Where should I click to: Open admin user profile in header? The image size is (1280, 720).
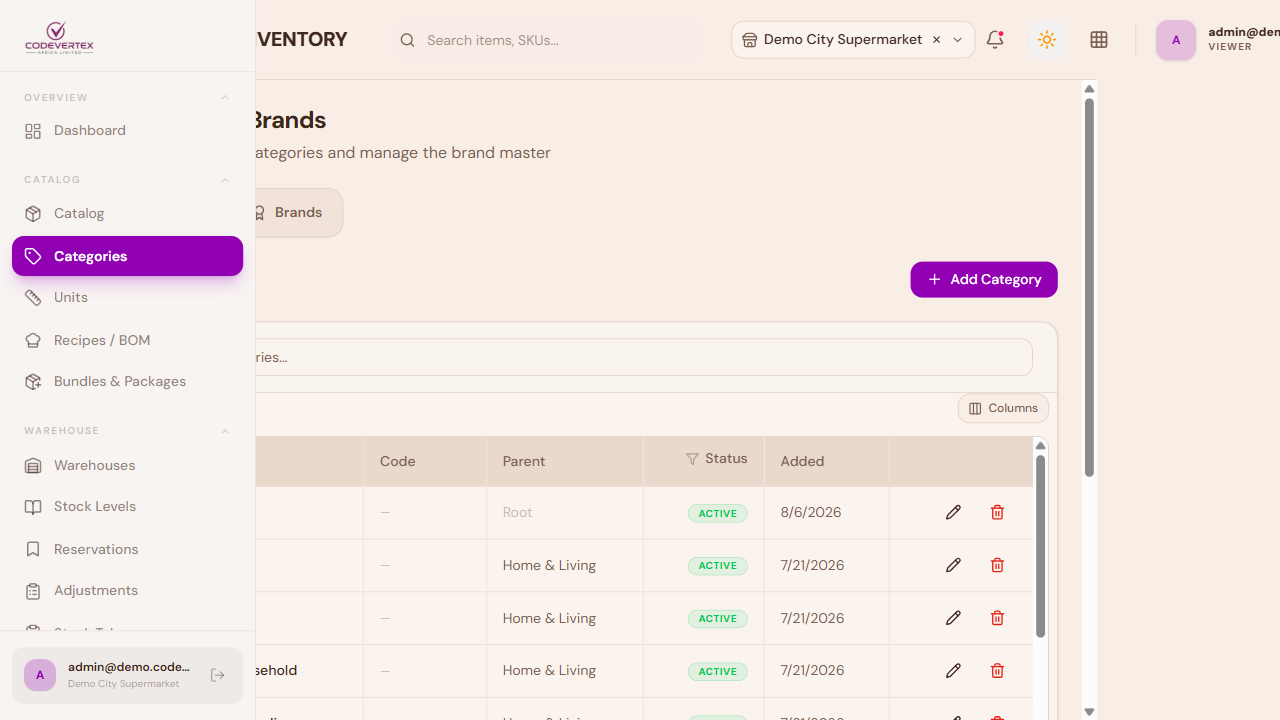pos(1218,40)
